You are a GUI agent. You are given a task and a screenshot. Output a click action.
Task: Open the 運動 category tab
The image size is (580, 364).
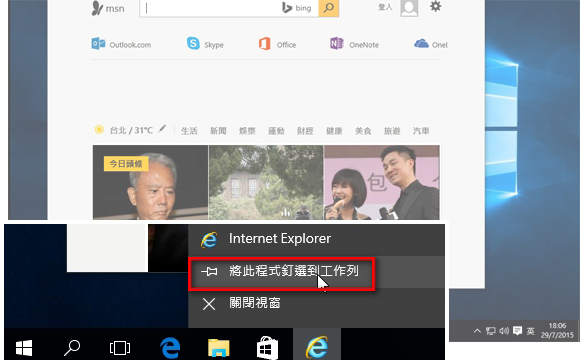click(x=276, y=131)
